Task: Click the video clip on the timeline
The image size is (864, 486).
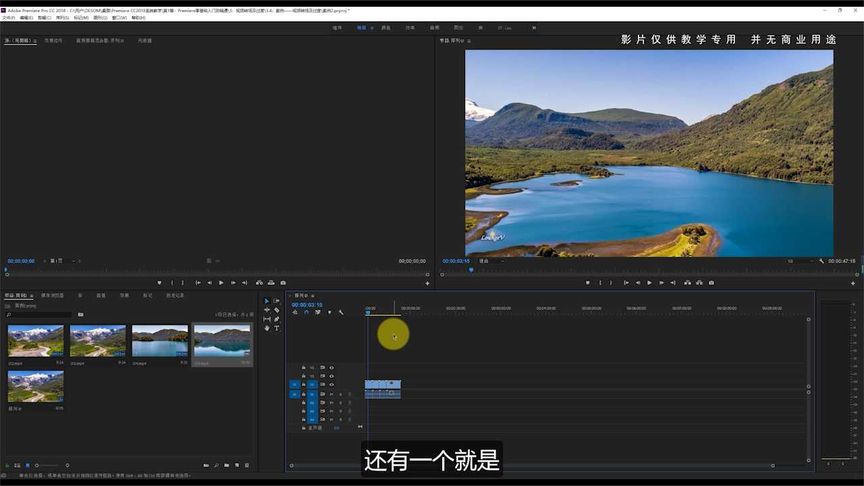Action: [x=383, y=384]
